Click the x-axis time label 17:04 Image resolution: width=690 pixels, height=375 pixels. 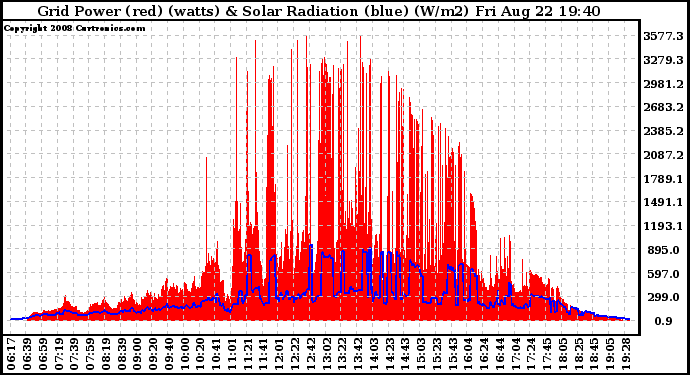[516, 354]
